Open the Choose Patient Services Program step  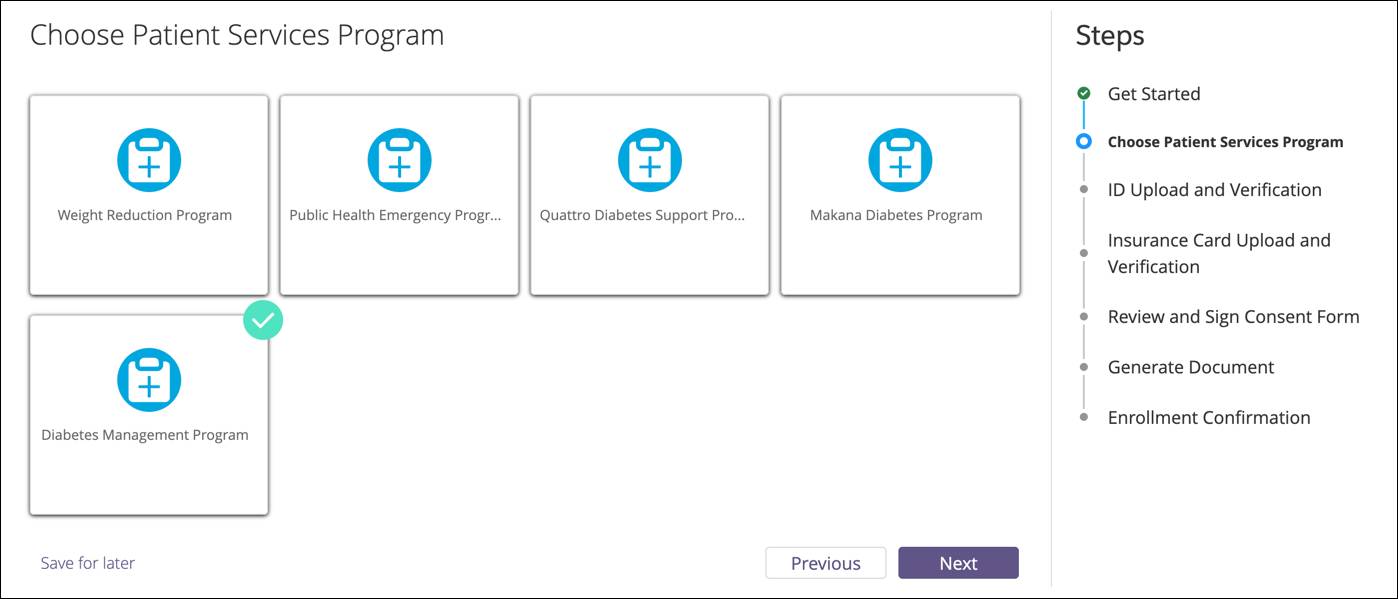[x=1226, y=142]
